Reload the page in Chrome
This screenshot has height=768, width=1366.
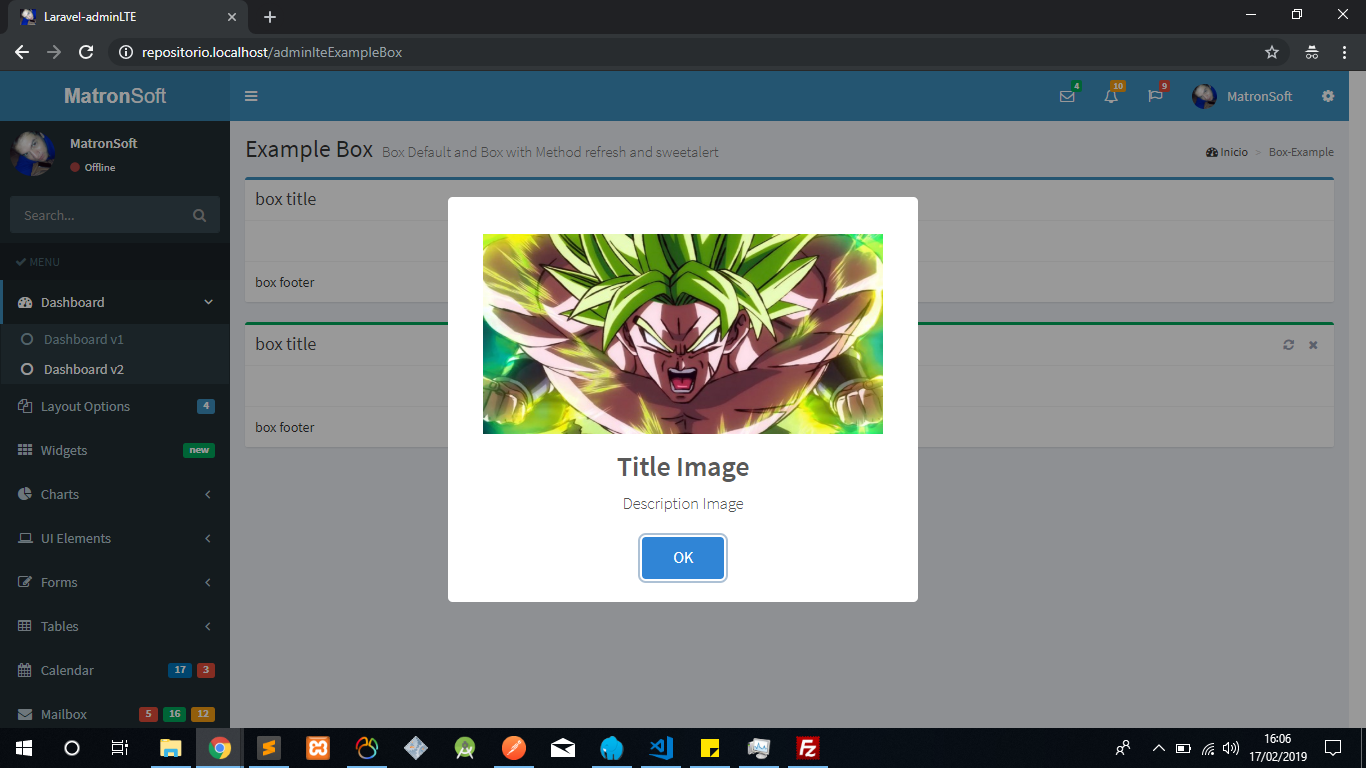[x=86, y=52]
